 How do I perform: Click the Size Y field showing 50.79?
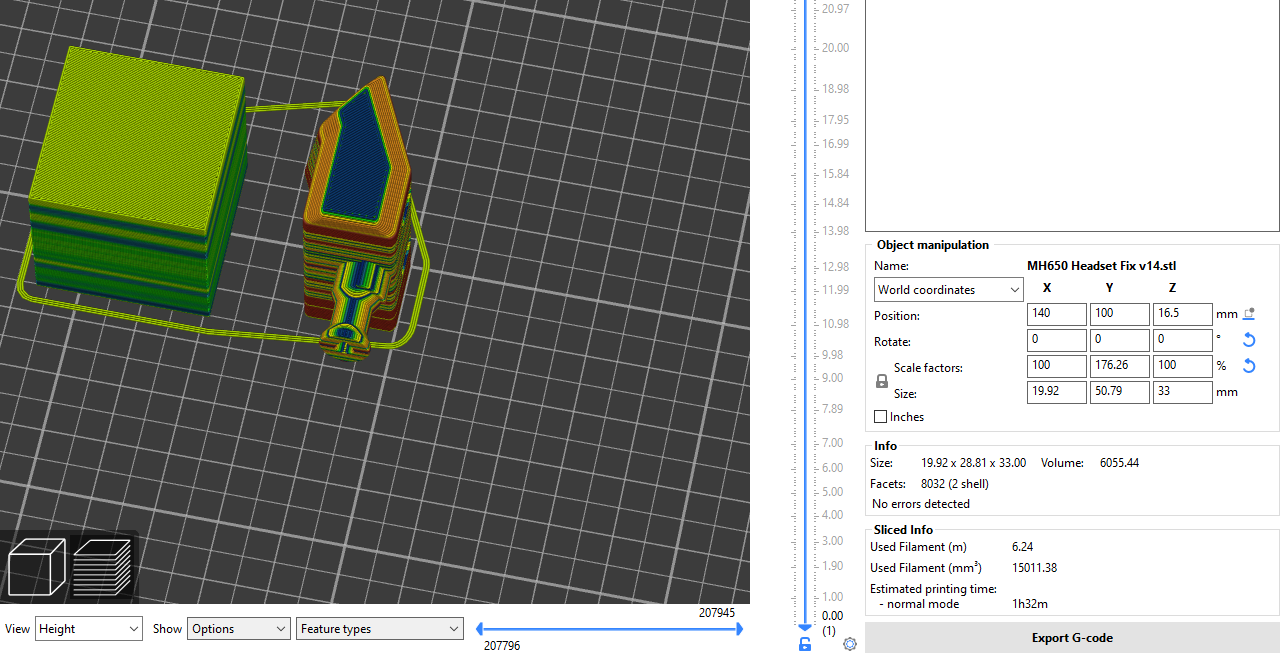click(1120, 392)
